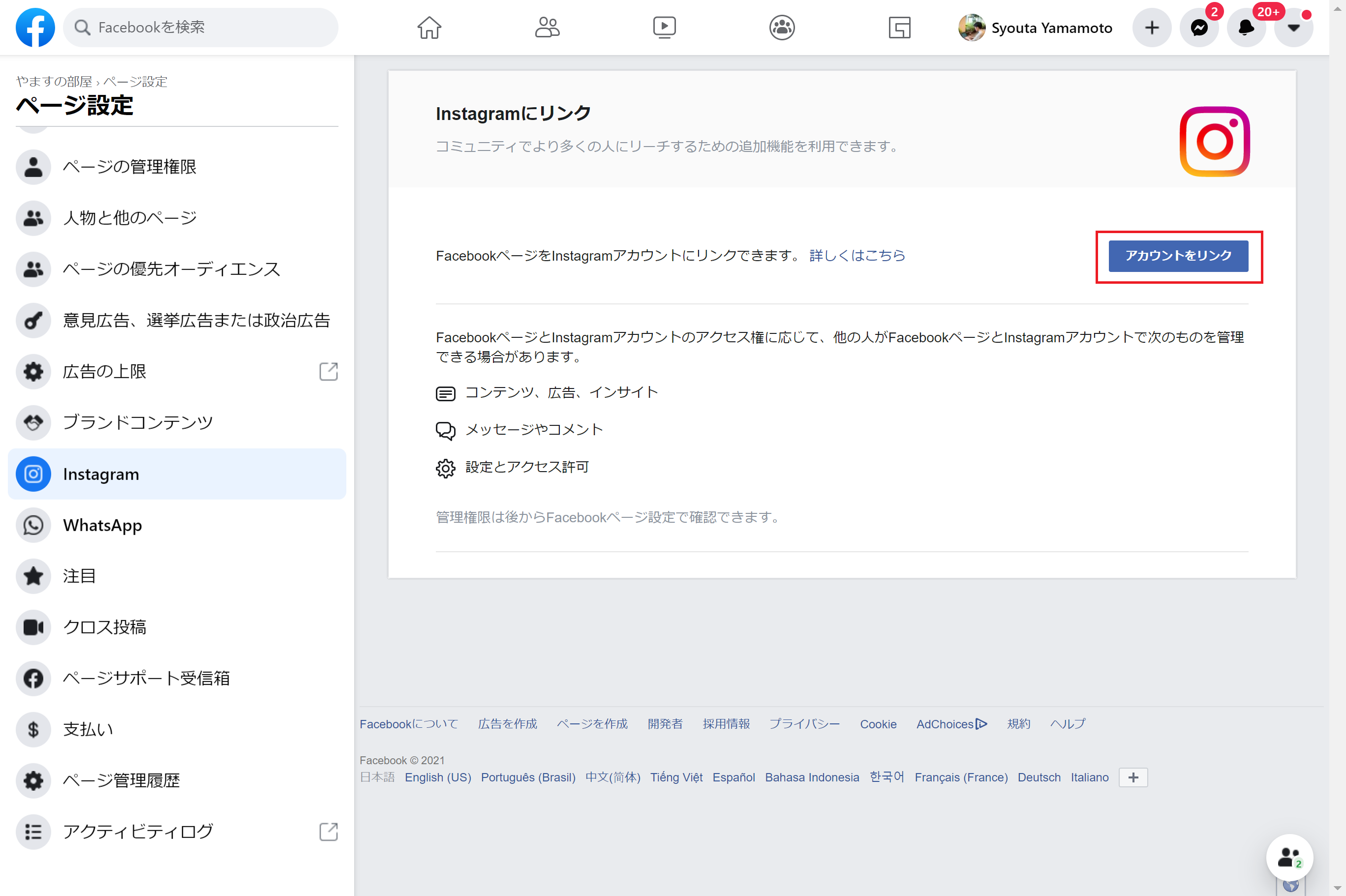Open ページの優先オーディエンス settings
1346x896 pixels.
(x=177, y=269)
